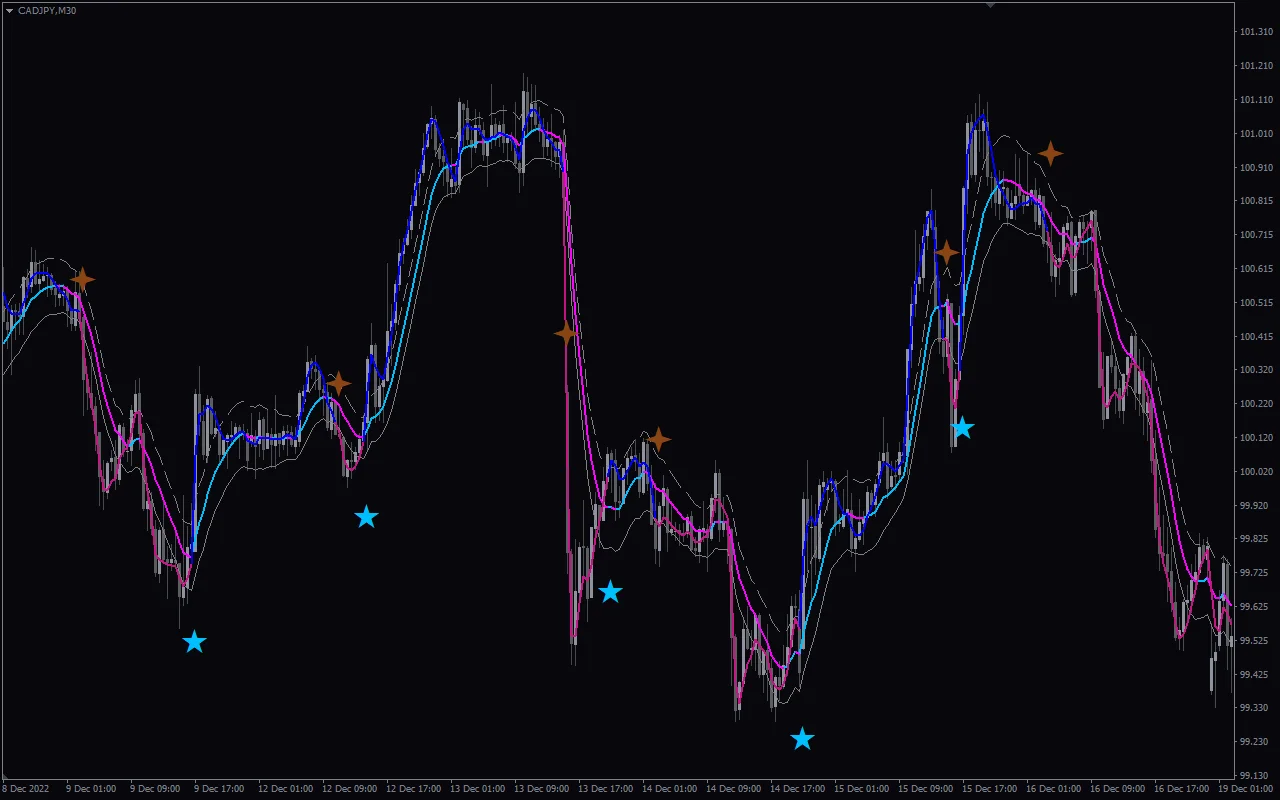Click the orange star near the top-right peak
Image resolution: width=1280 pixels, height=800 pixels.
tap(1050, 153)
